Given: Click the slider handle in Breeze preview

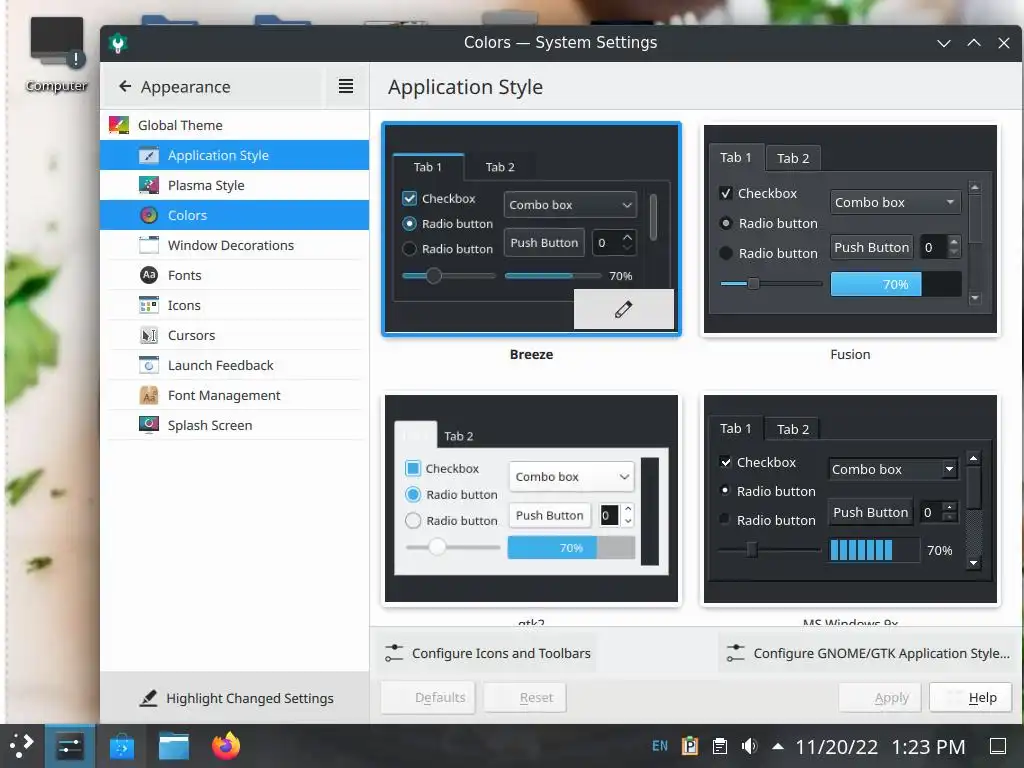Looking at the screenshot, I should [434, 276].
